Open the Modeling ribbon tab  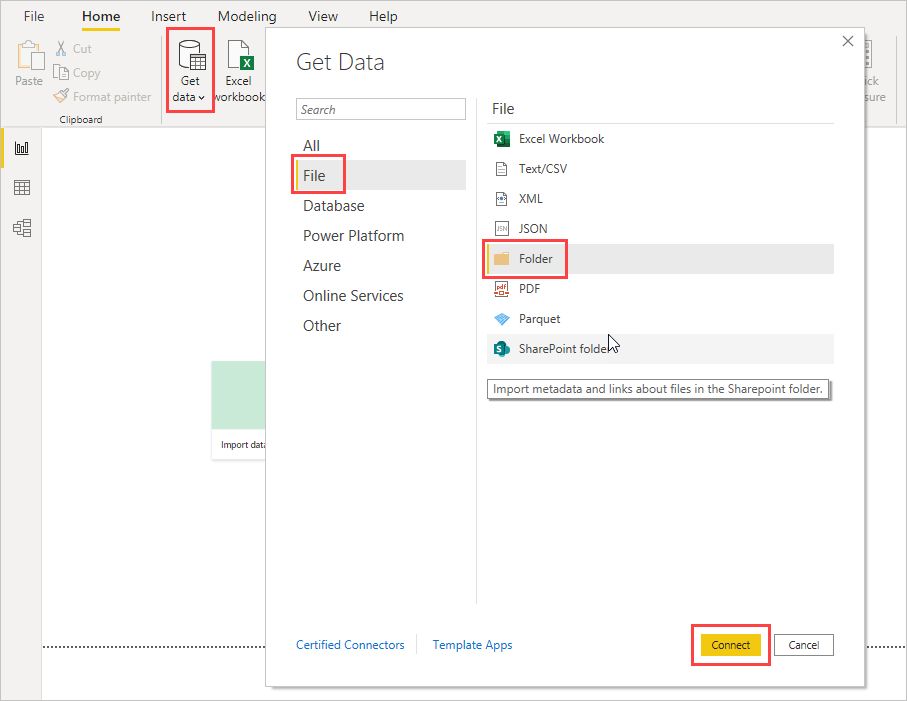[247, 17]
